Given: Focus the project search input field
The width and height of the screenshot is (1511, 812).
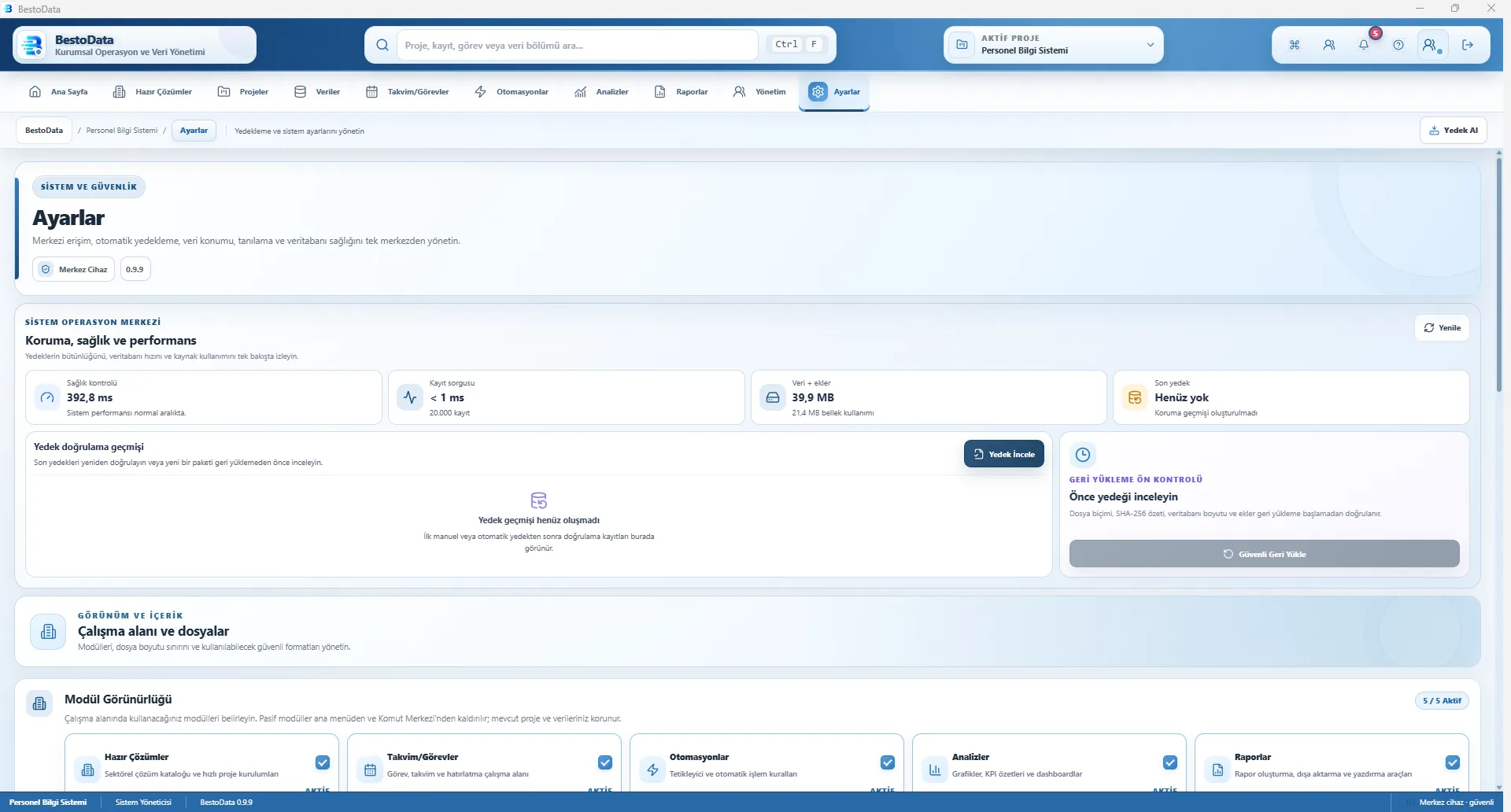Looking at the screenshot, I should (x=578, y=45).
